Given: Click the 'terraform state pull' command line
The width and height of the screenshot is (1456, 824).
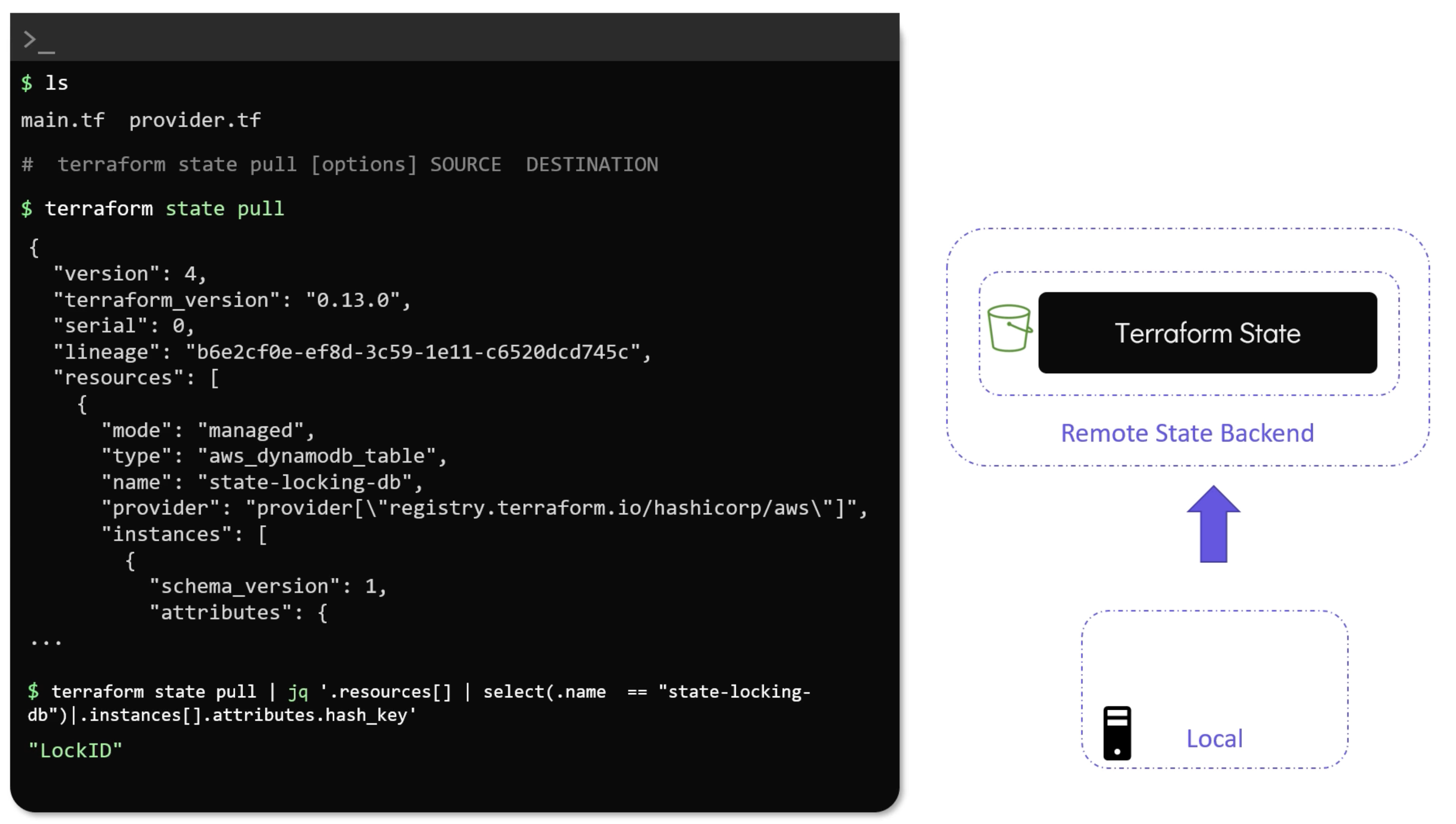Looking at the screenshot, I should tap(153, 209).
